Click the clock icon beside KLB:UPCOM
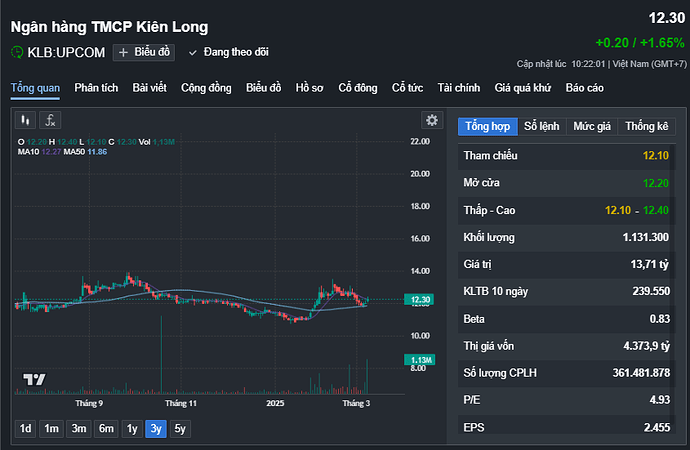Viewport: 690px width, 450px height. [17, 52]
